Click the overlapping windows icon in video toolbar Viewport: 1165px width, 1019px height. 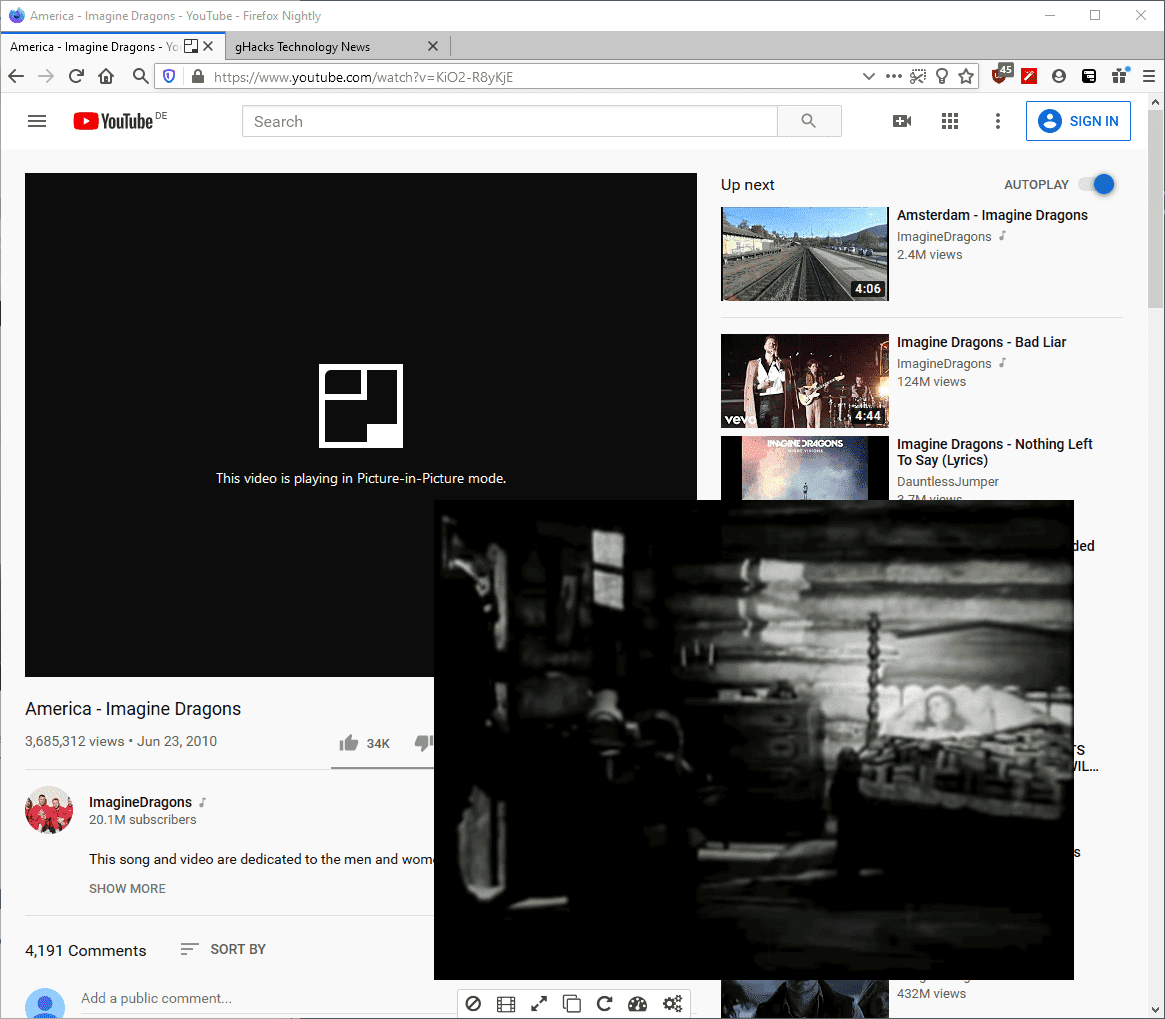(x=571, y=1004)
